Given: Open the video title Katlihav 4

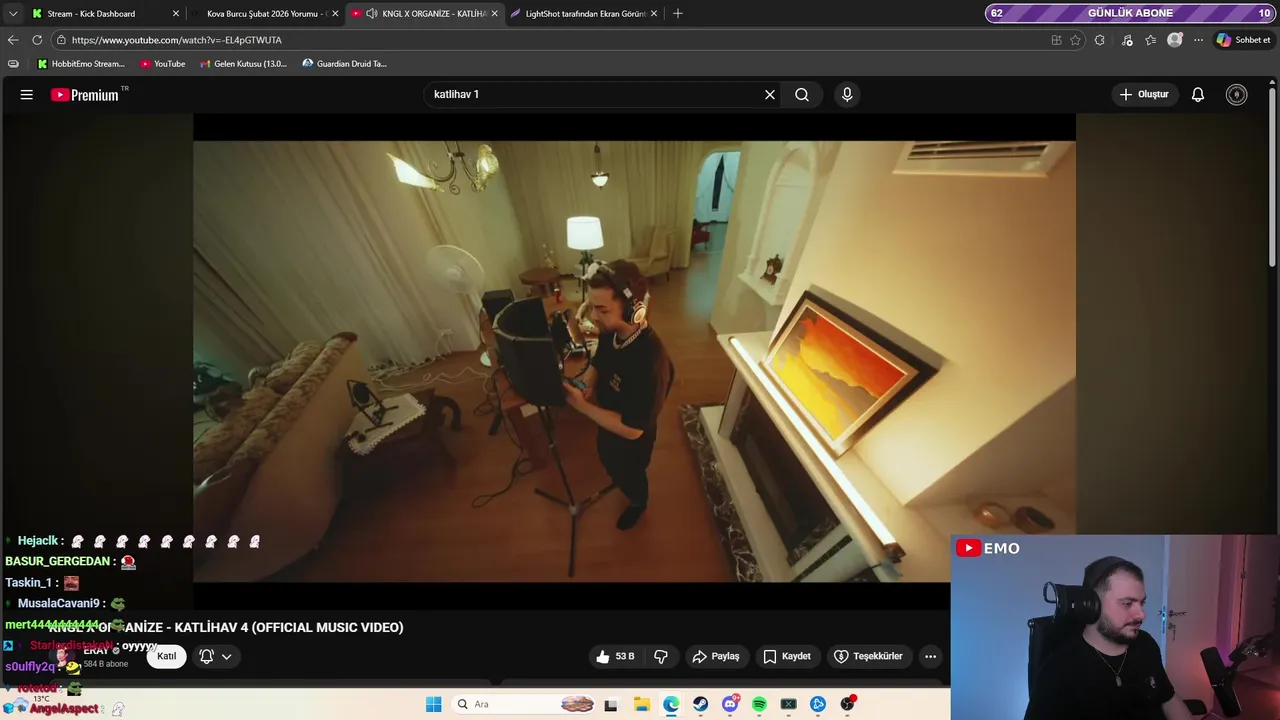Looking at the screenshot, I should click(x=226, y=627).
